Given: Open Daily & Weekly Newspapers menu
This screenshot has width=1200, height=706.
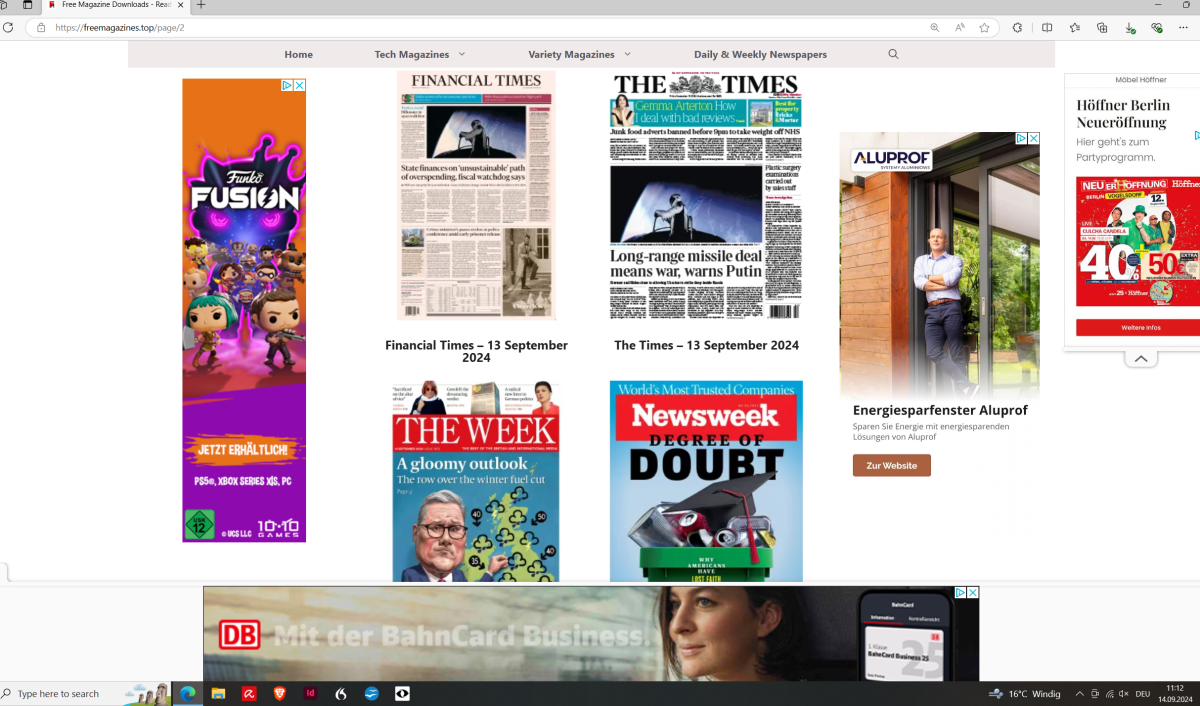Looking at the screenshot, I should (x=760, y=54).
